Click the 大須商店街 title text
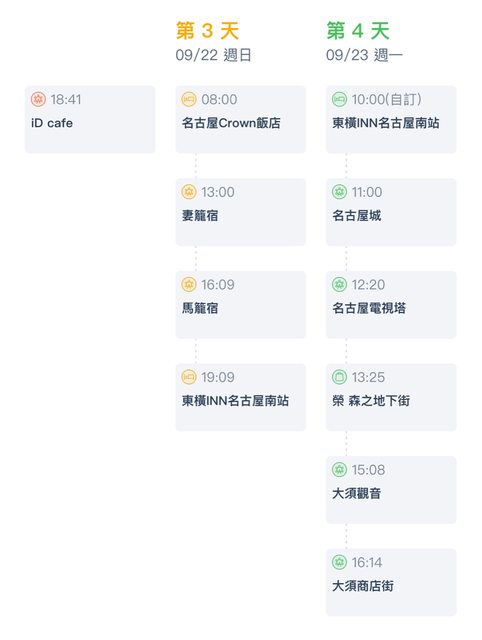482x640 pixels. pyautogui.click(x=363, y=586)
